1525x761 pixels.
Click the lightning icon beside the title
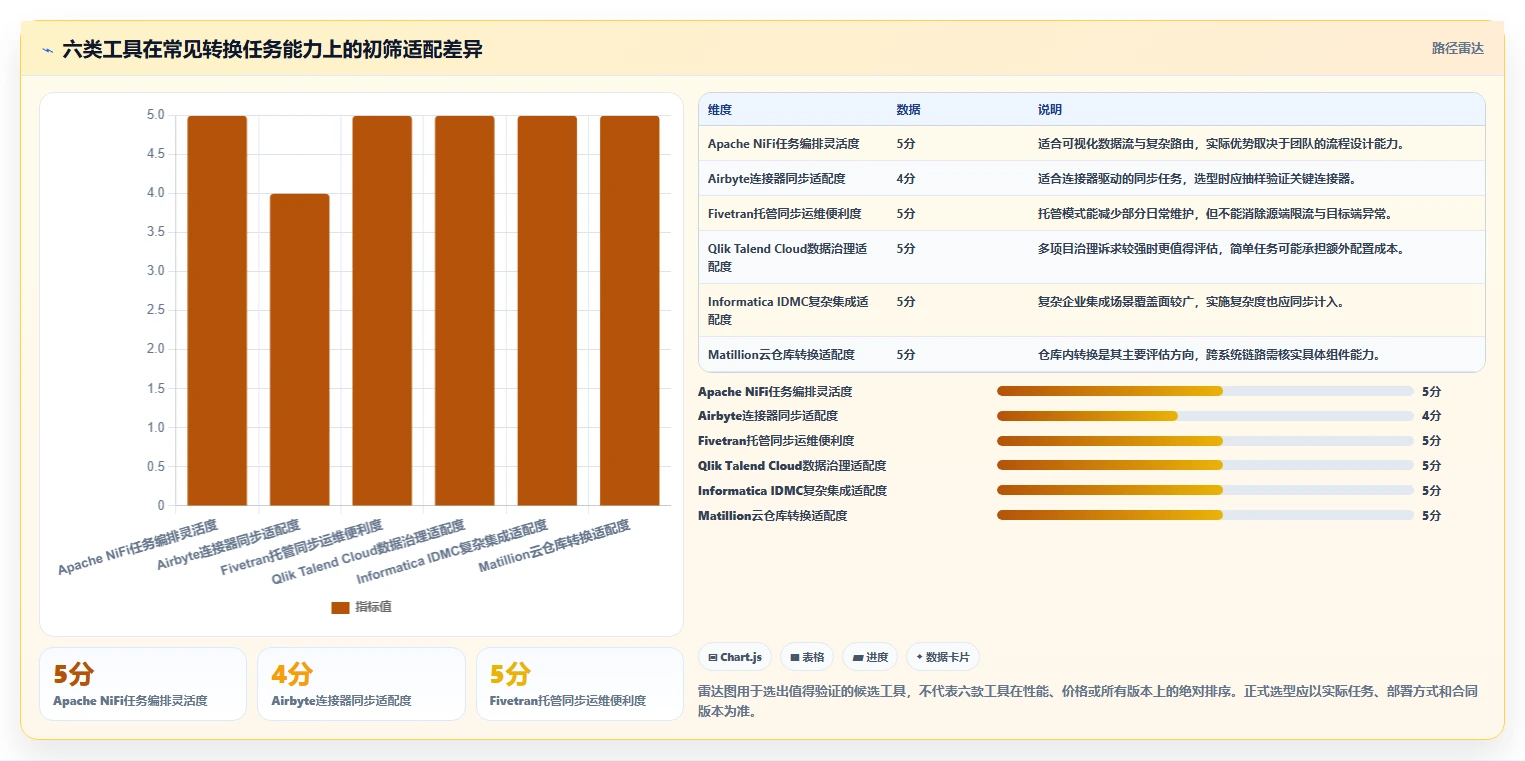point(47,49)
